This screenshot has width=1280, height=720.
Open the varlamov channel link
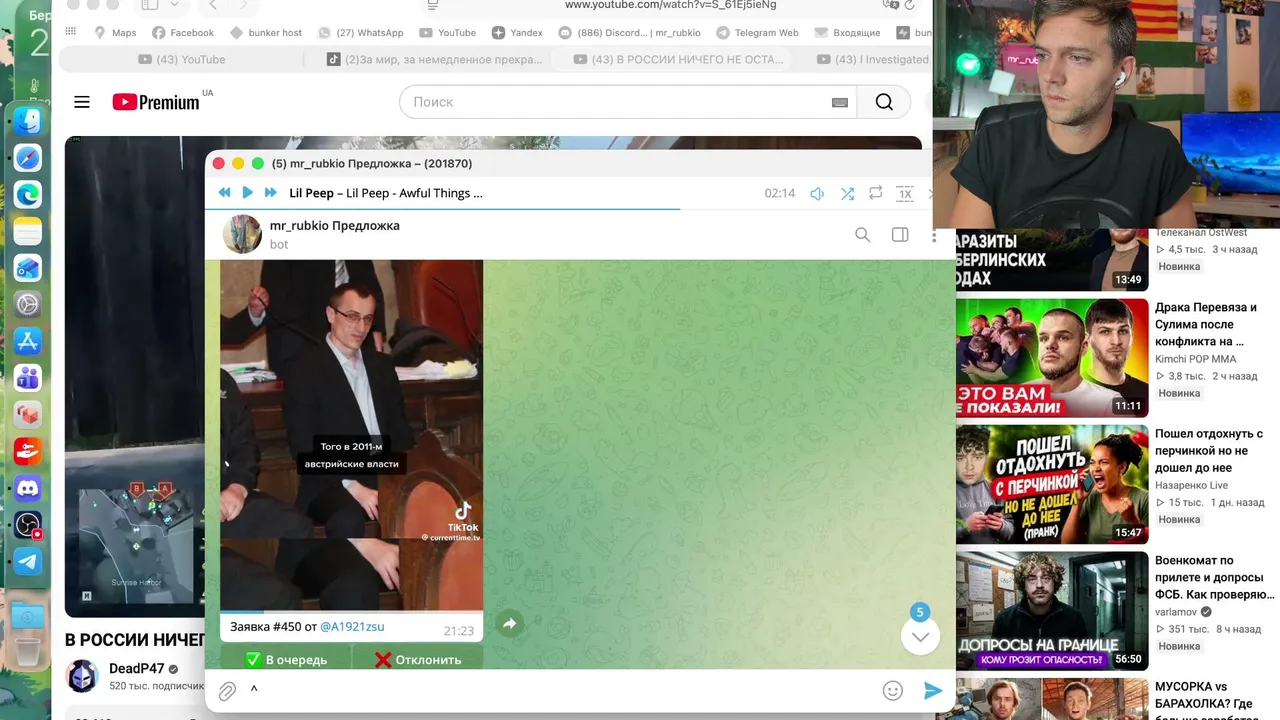click(1178, 611)
